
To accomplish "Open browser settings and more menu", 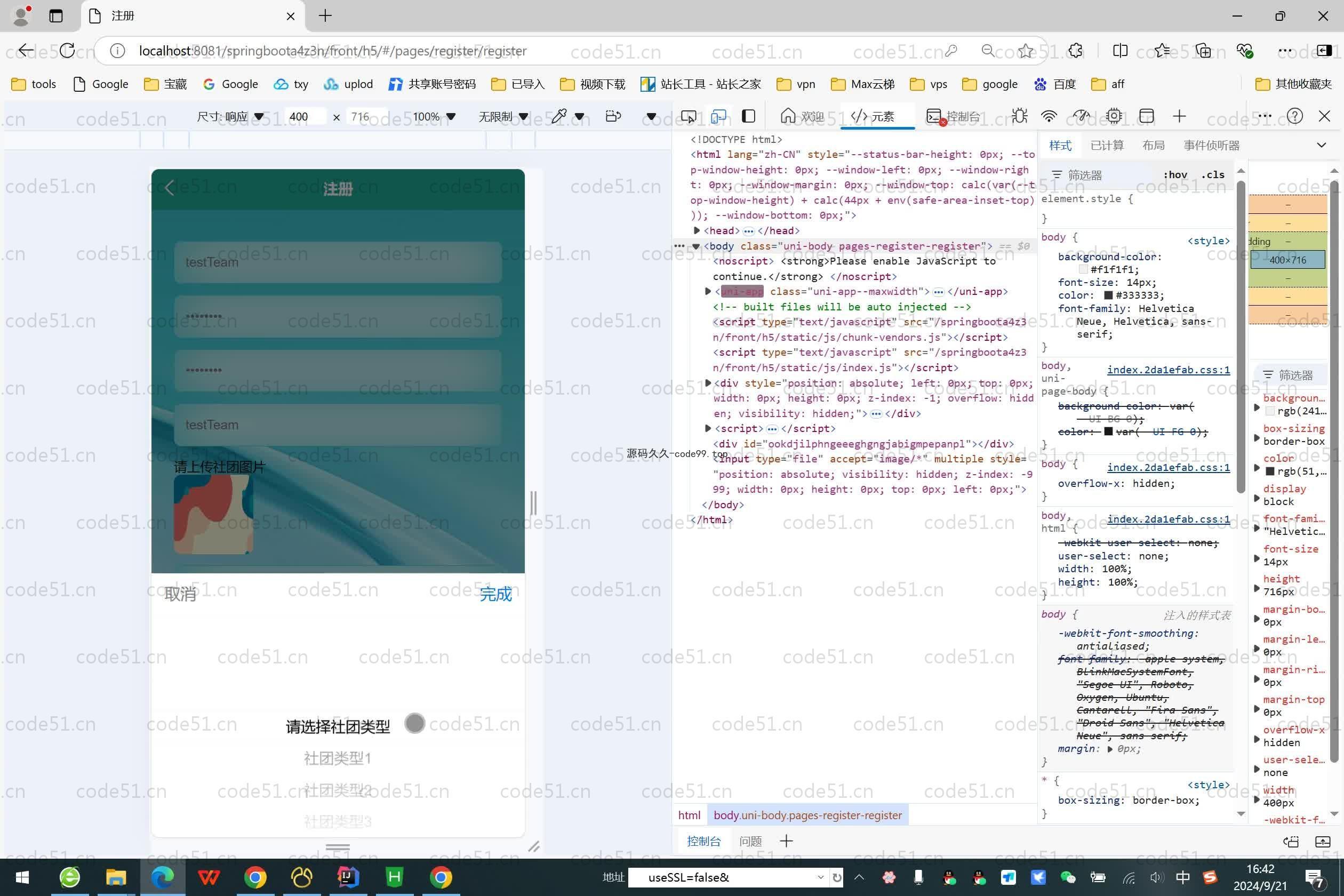I will click(1285, 51).
